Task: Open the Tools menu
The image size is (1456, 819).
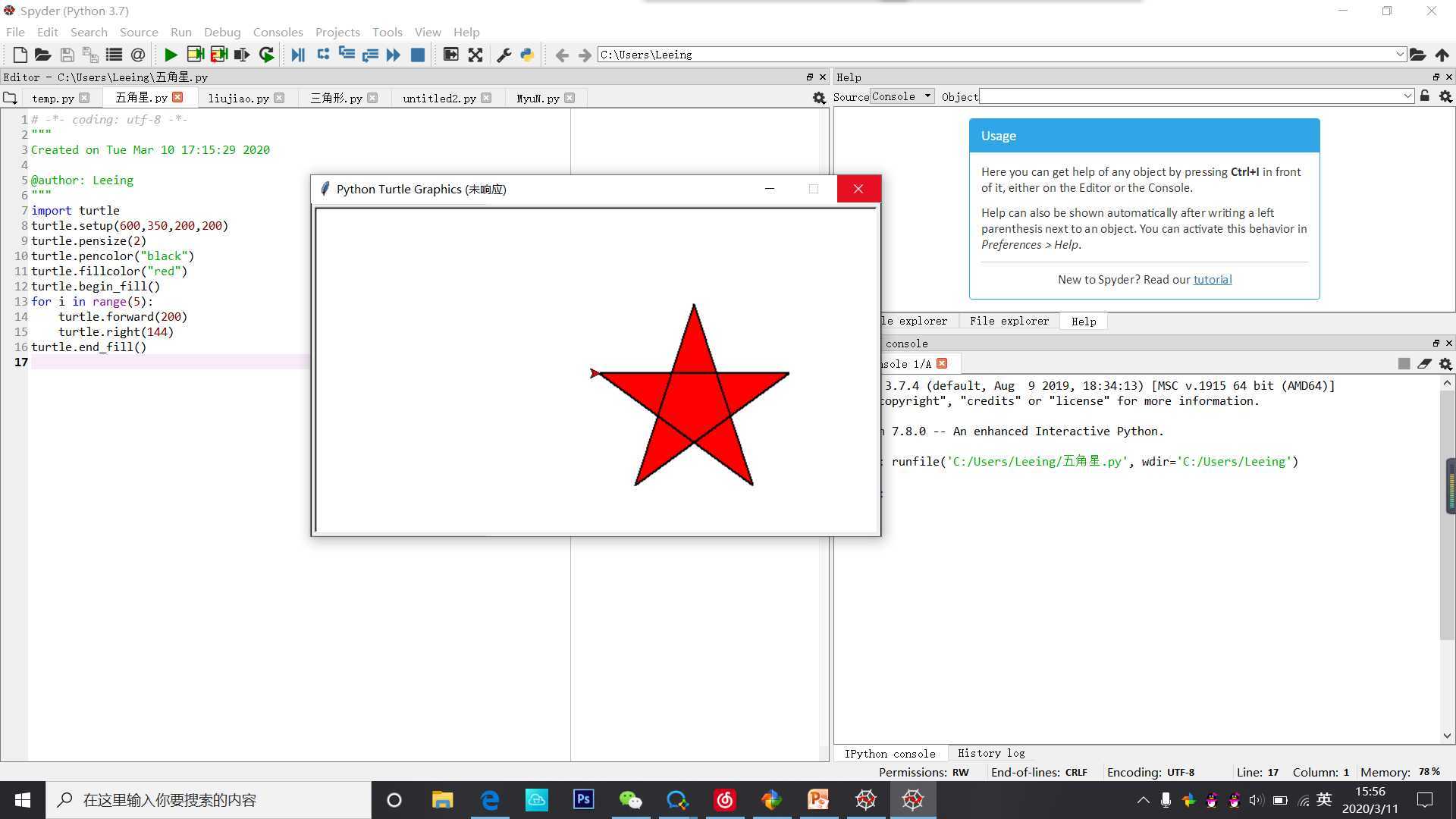Action: click(387, 32)
